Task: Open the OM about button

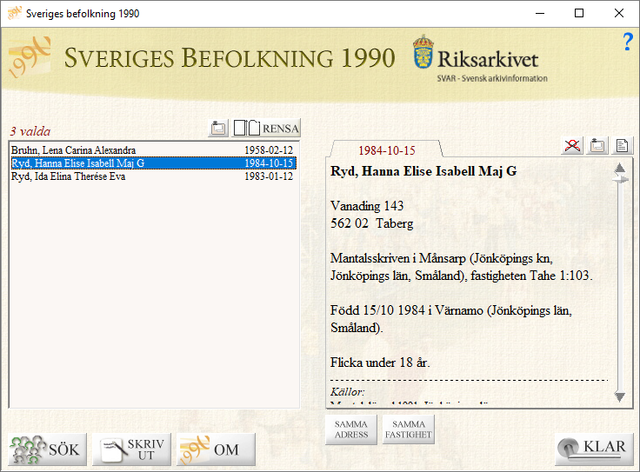Action: coord(216,450)
